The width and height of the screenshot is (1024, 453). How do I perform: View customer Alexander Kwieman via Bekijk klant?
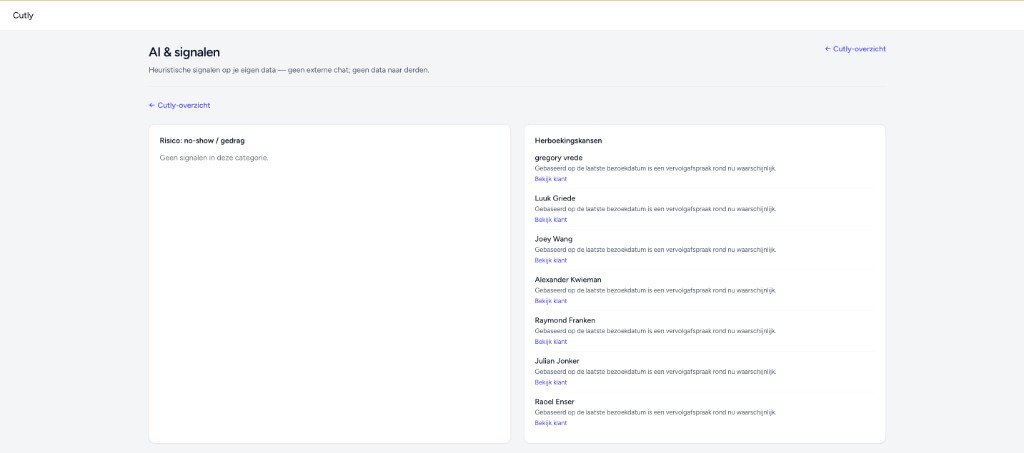pyautogui.click(x=551, y=301)
